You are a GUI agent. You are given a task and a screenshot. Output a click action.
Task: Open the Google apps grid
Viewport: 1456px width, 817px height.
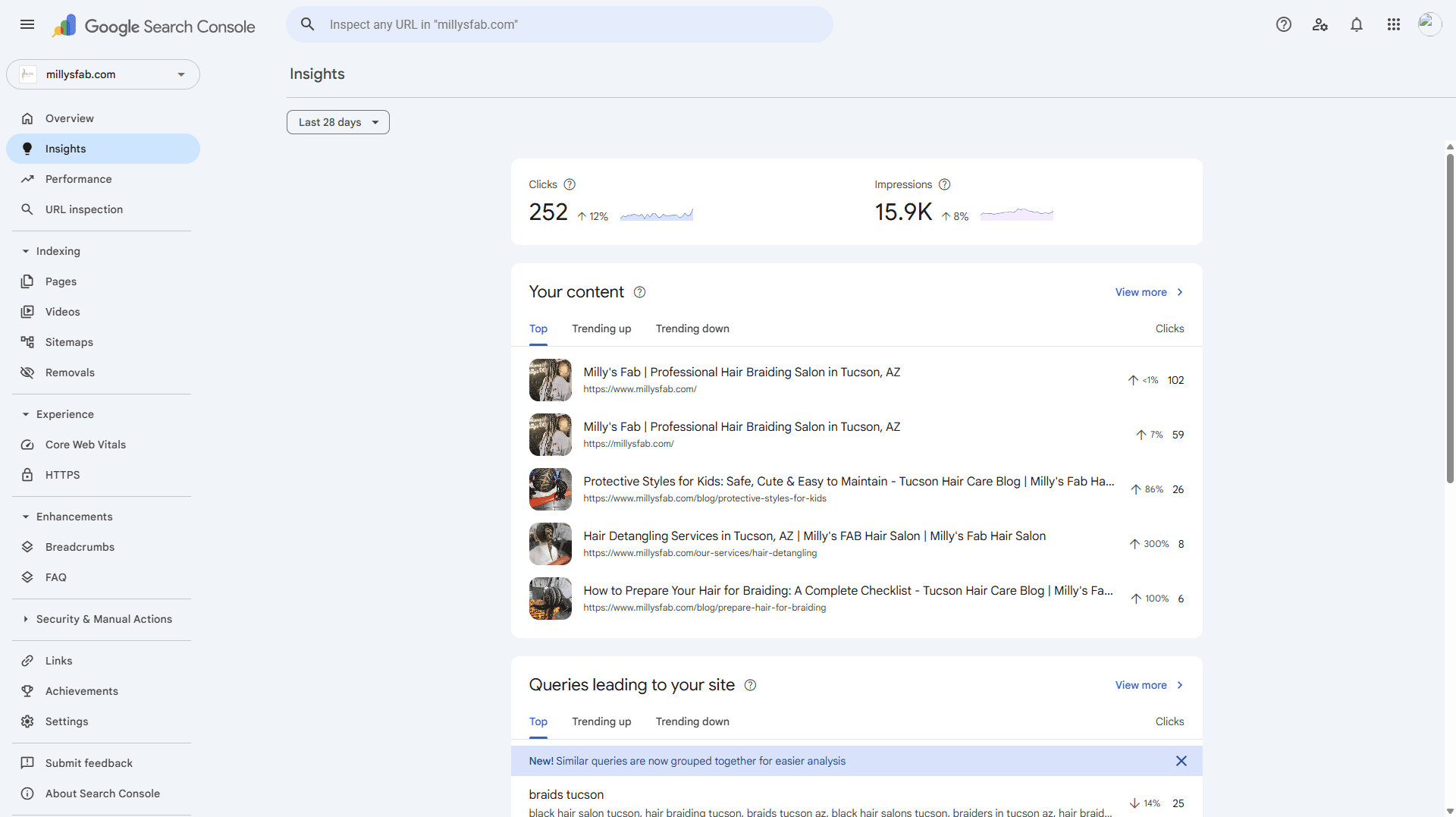click(1394, 24)
